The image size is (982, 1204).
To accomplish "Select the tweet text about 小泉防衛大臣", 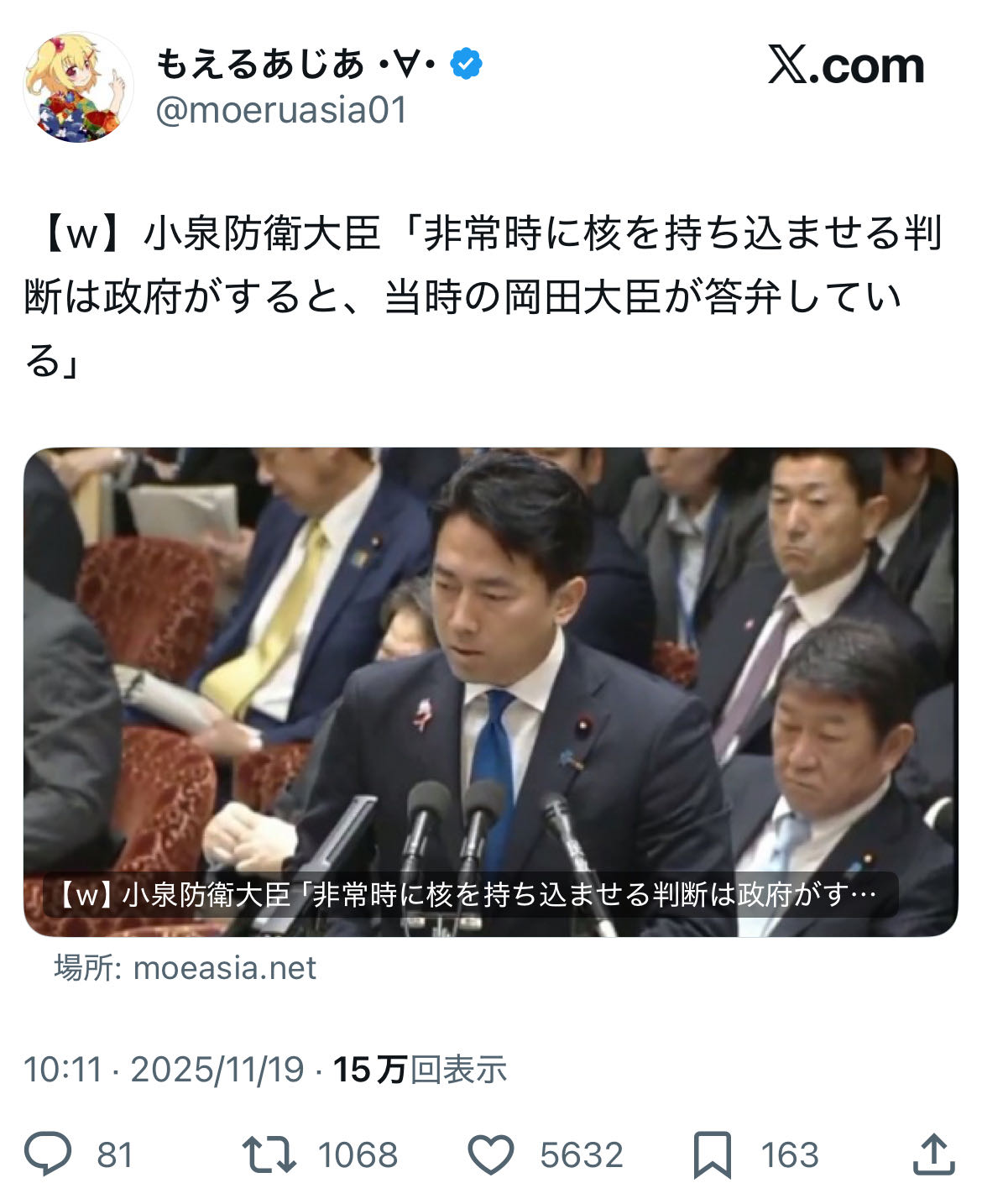I will click(483, 297).
